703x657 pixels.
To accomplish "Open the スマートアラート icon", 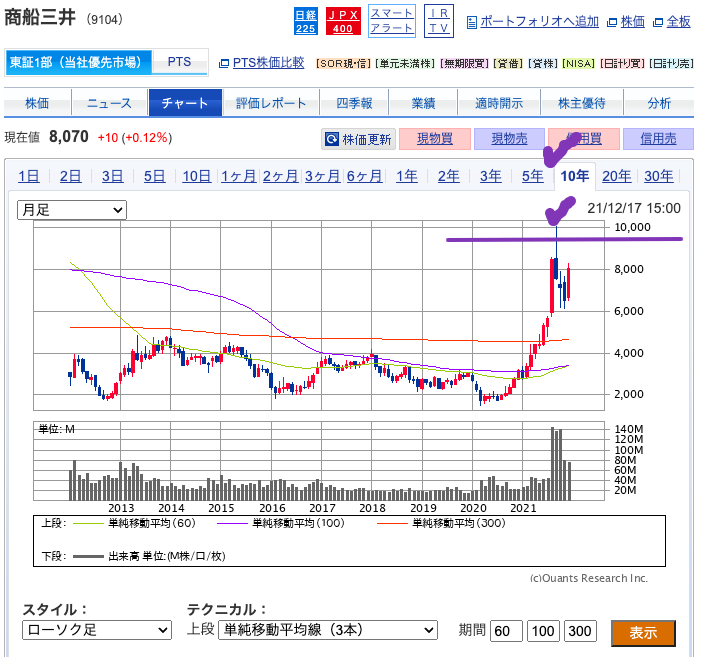I will coord(391,21).
